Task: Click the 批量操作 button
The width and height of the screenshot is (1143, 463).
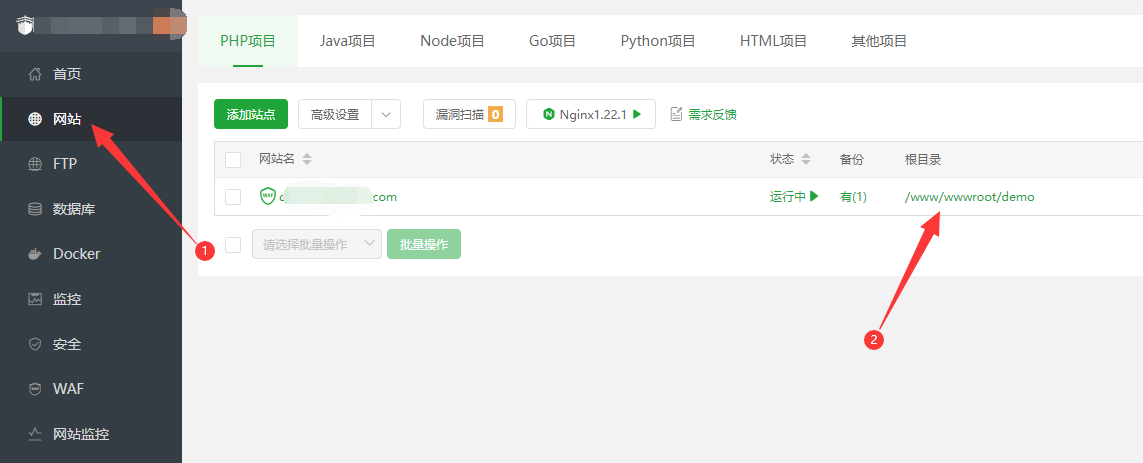Action: pos(424,244)
